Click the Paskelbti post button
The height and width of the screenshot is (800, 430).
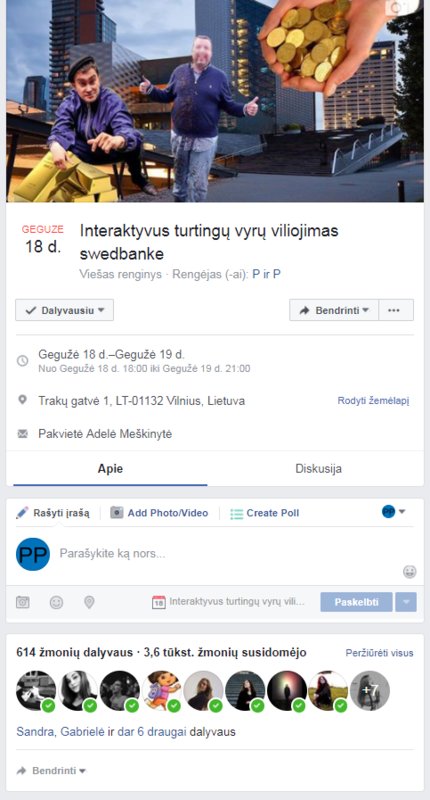tap(357, 602)
